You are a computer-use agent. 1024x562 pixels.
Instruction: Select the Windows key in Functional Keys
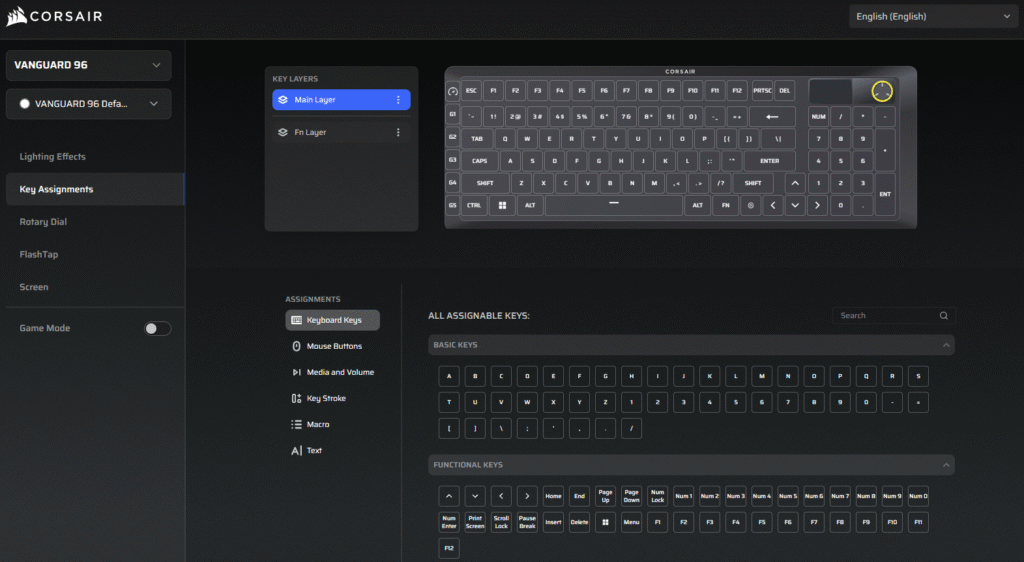tap(605, 521)
